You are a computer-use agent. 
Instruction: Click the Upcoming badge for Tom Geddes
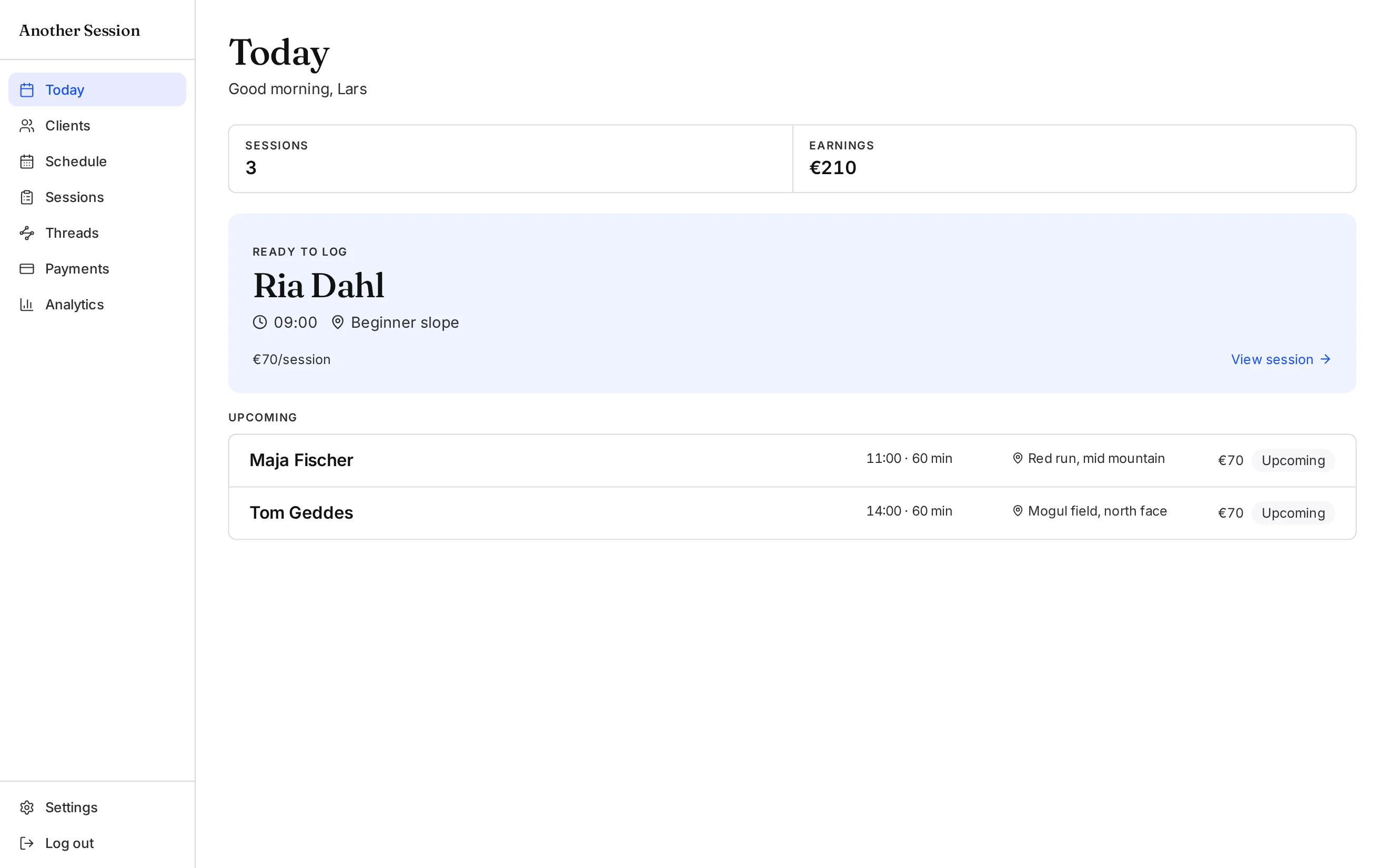click(1293, 513)
